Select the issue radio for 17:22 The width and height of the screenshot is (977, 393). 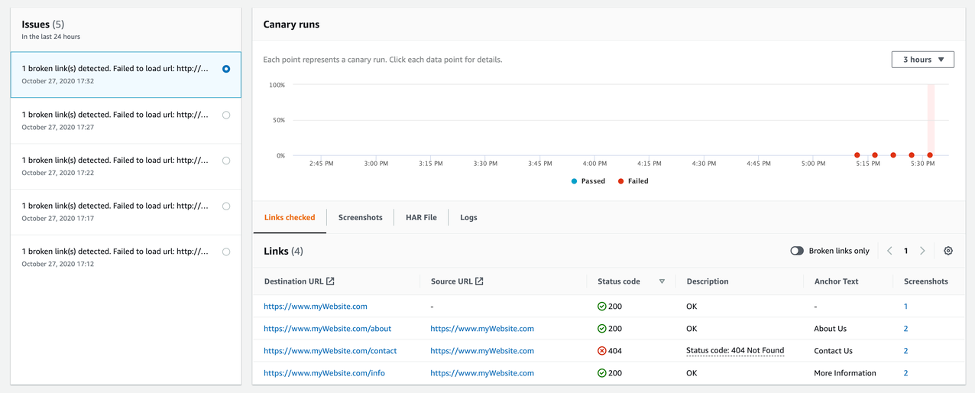coord(226,161)
